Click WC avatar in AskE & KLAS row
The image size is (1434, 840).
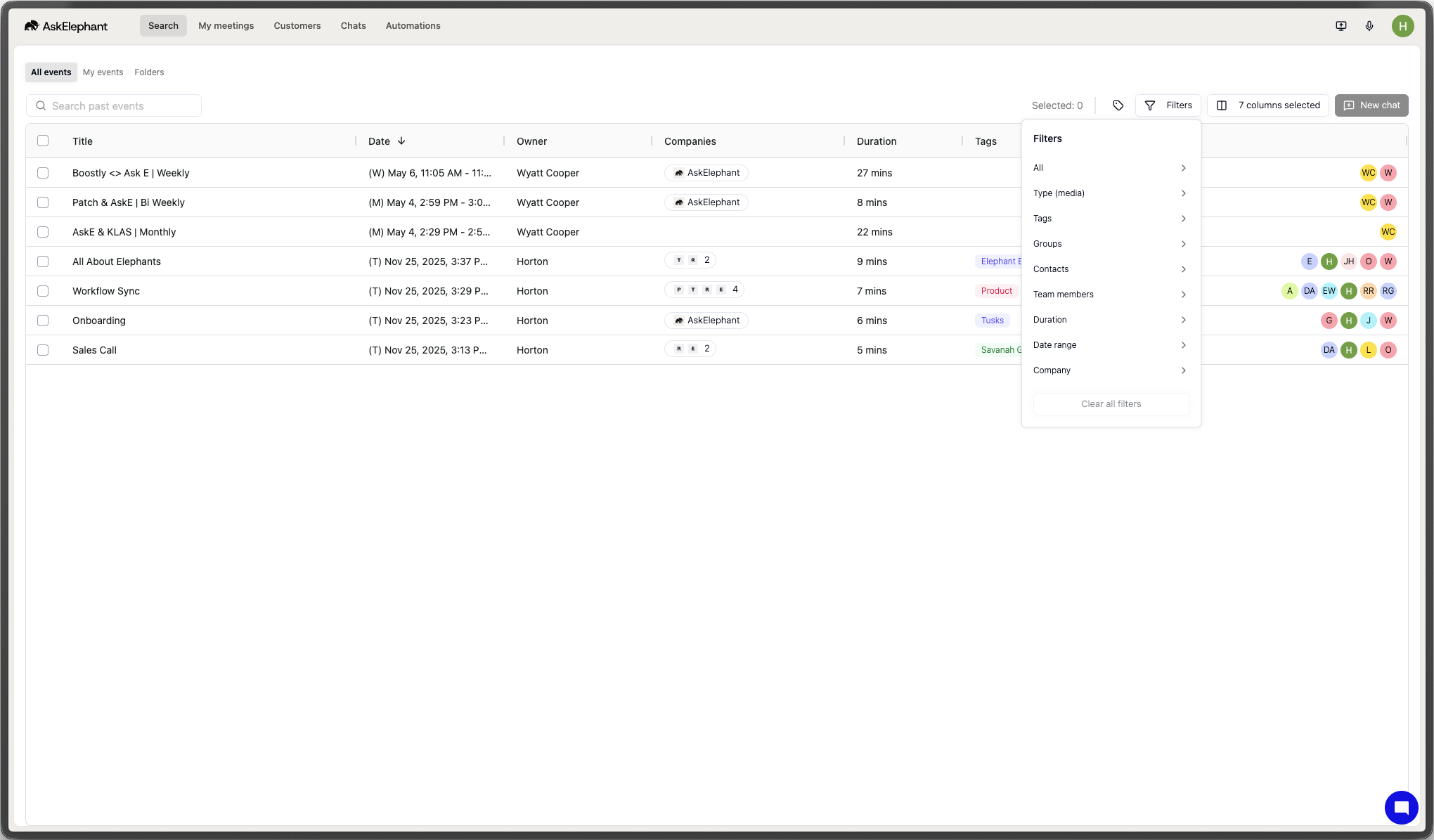pyautogui.click(x=1388, y=232)
